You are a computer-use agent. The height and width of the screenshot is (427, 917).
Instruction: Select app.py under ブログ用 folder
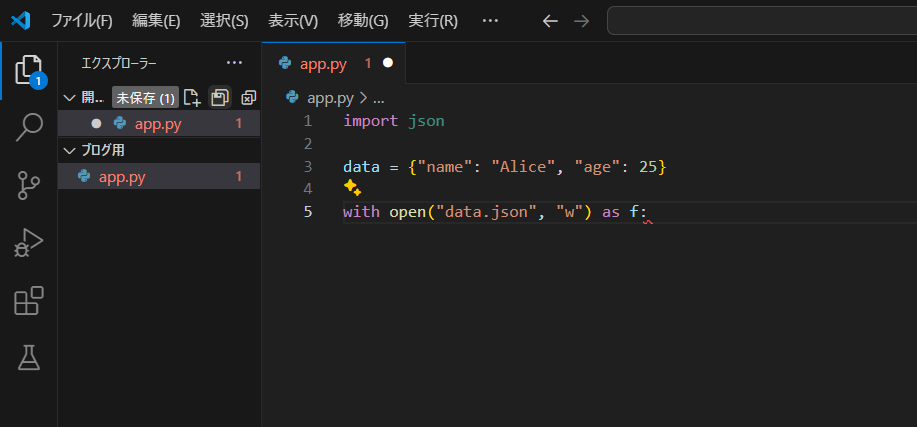click(159, 176)
